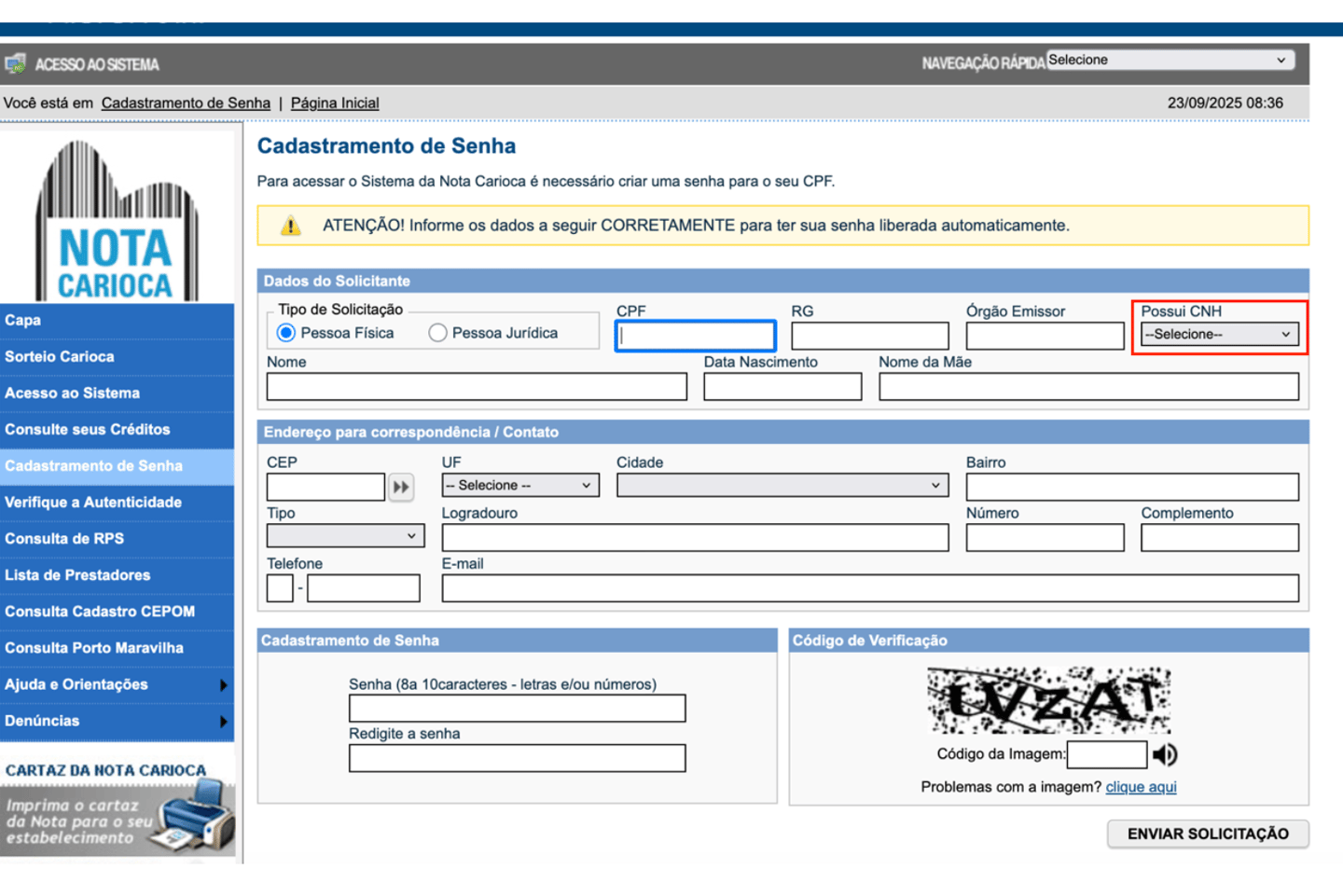
Task: Click the E-mail input field
Action: click(x=870, y=588)
